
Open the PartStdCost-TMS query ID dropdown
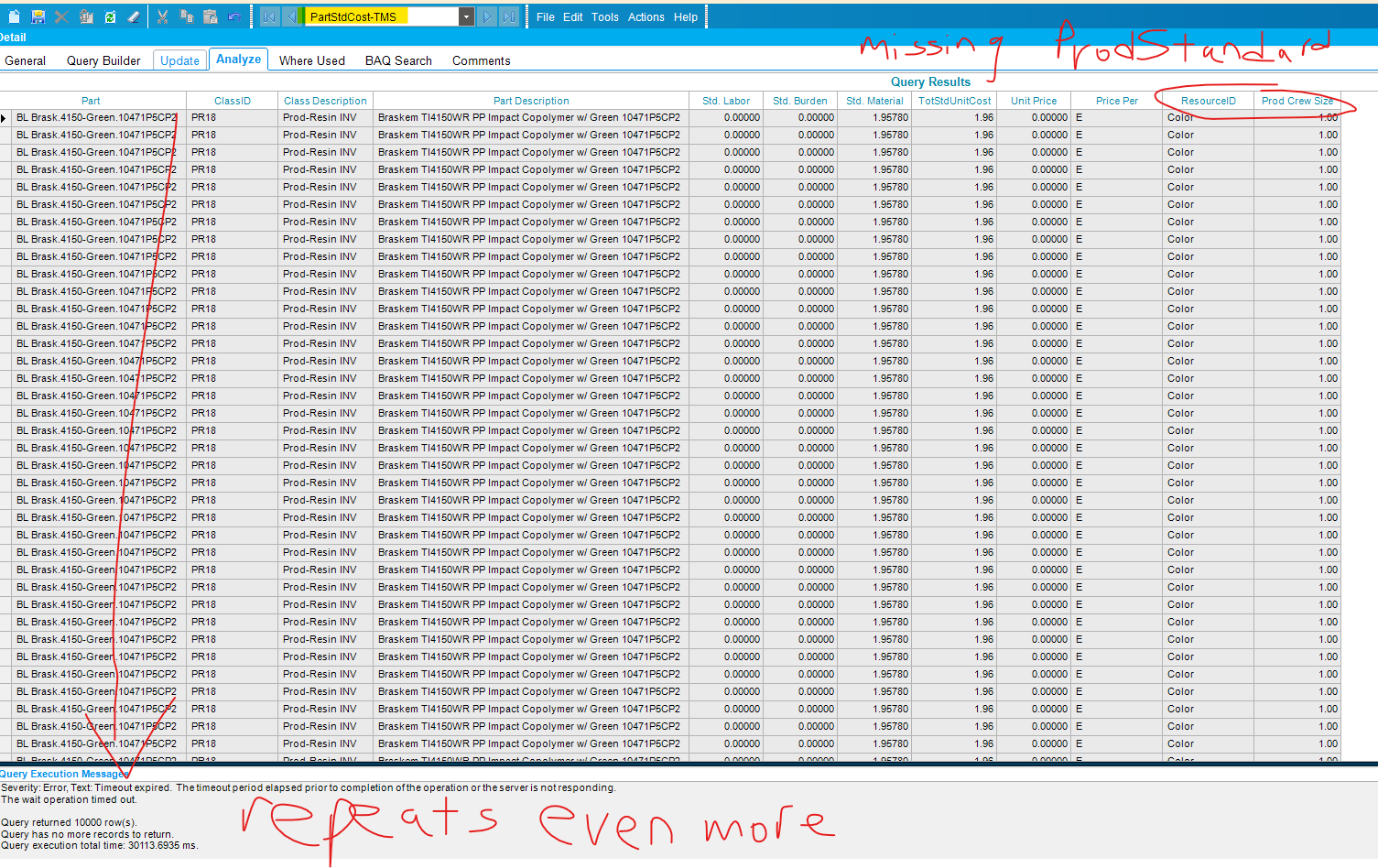pyautogui.click(x=467, y=16)
